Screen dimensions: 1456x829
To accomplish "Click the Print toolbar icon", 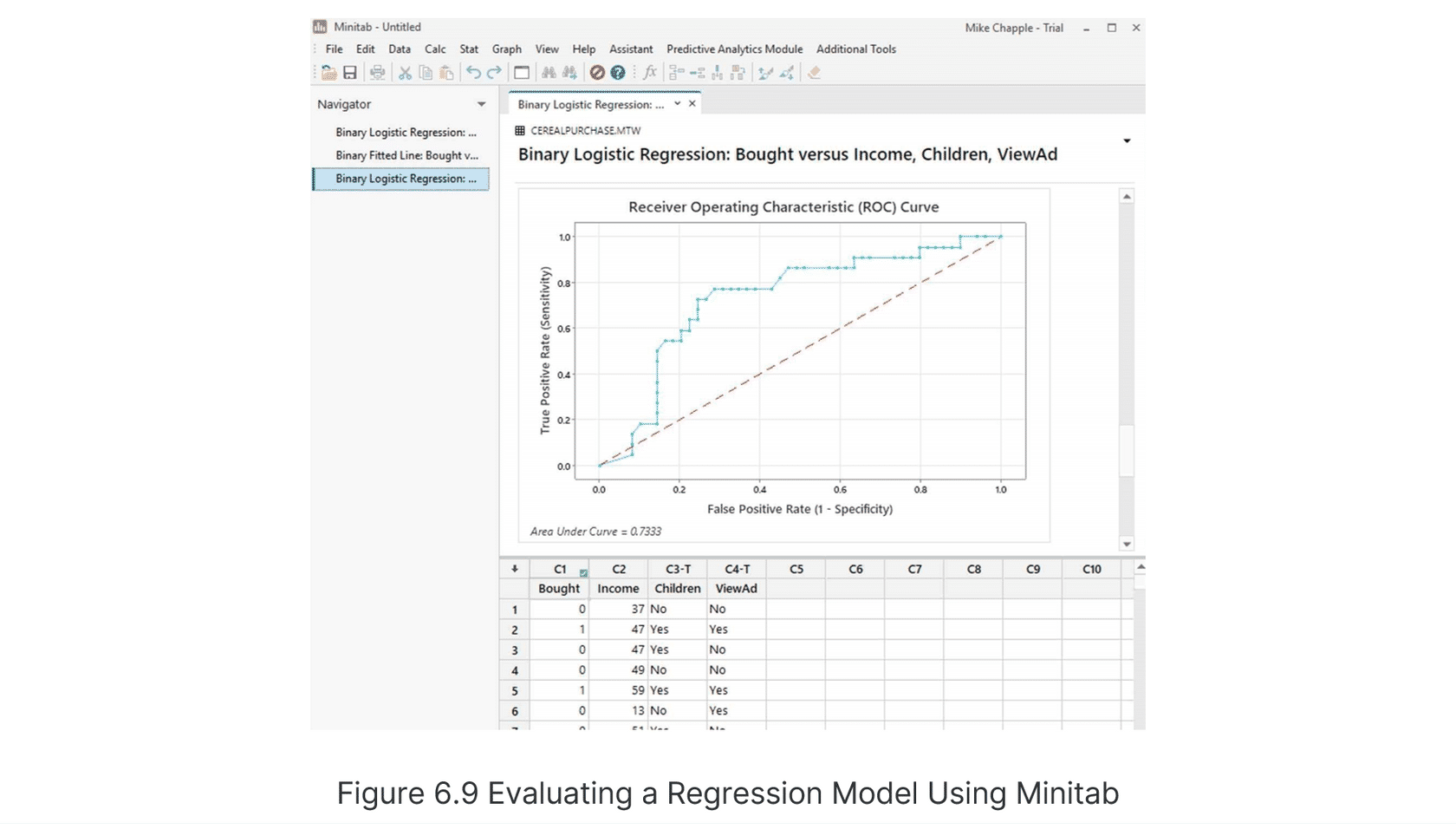I will 377,73.
